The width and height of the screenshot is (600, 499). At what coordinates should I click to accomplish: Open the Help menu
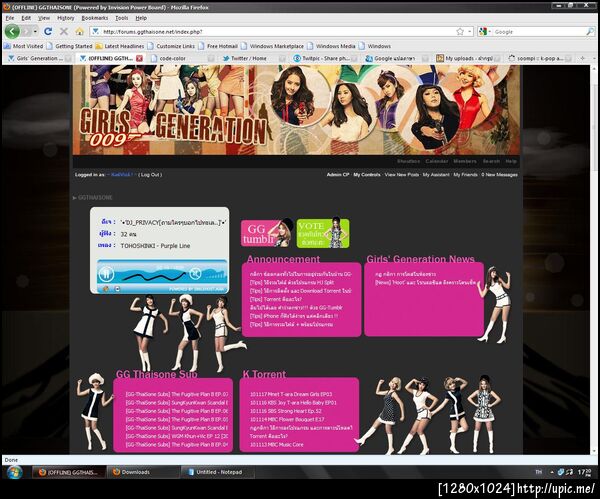point(141,18)
